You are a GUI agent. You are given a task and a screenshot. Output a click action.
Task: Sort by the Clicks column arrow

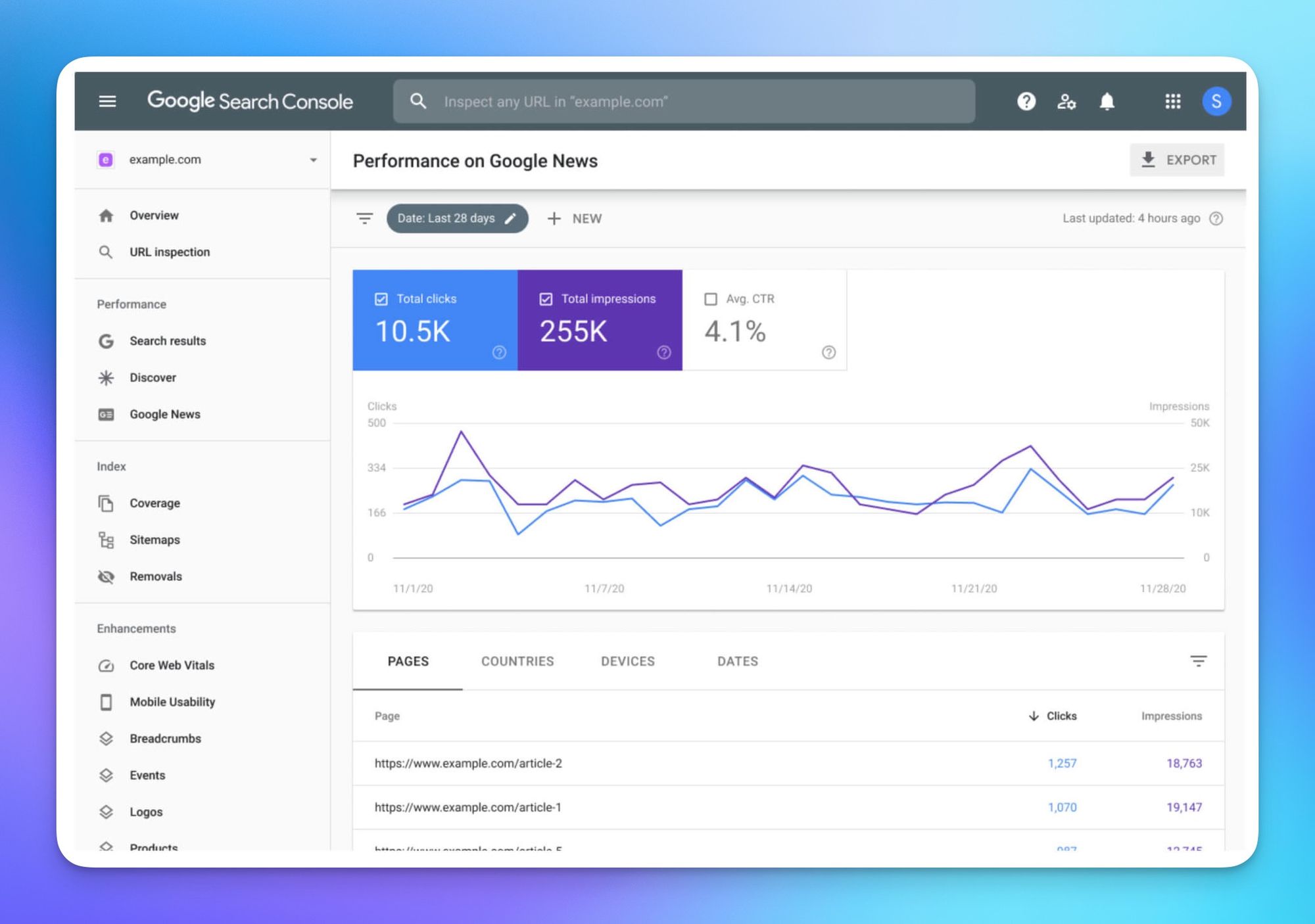coord(1034,716)
